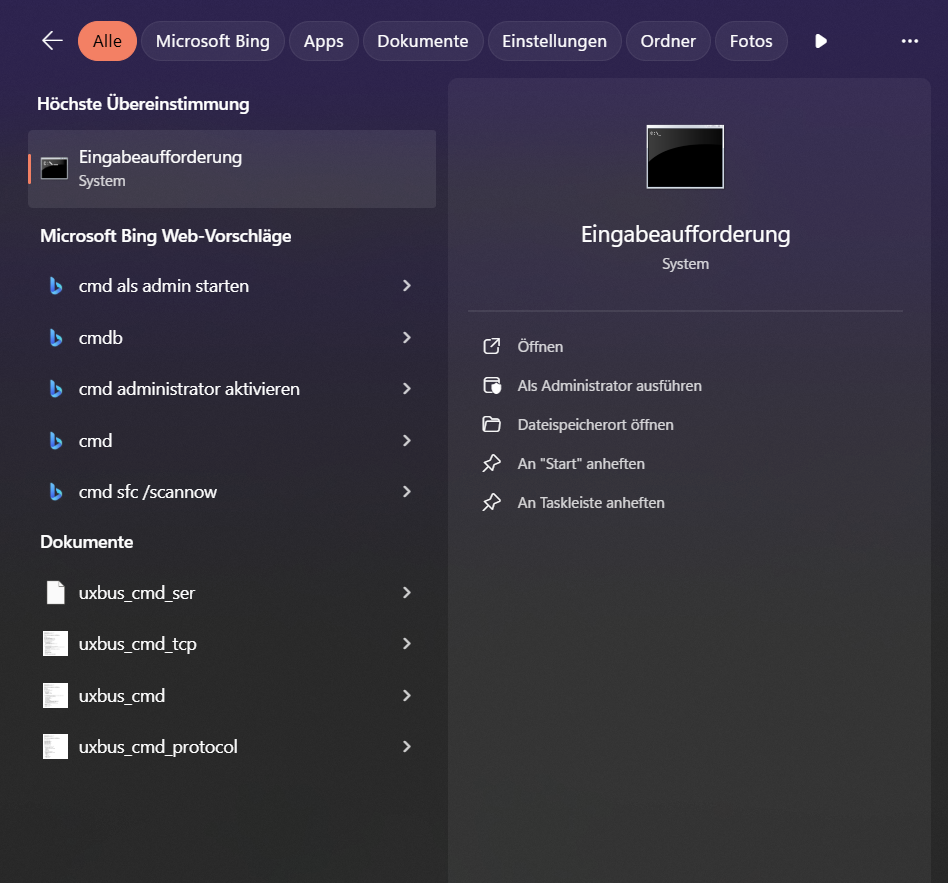948x883 pixels.
Task: Expand the 'cmd administrator aktivieren' chevron
Action: (407, 389)
